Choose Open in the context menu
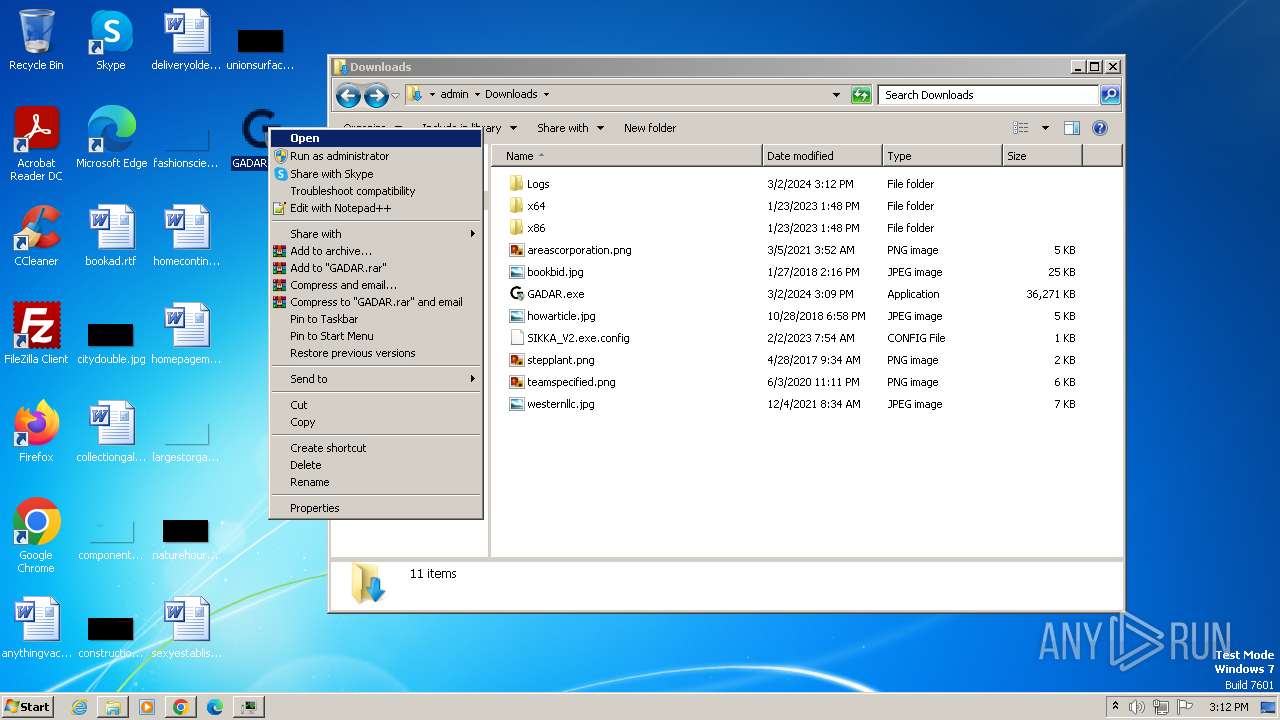This screenshot has width=1280, height=720. 376,138
